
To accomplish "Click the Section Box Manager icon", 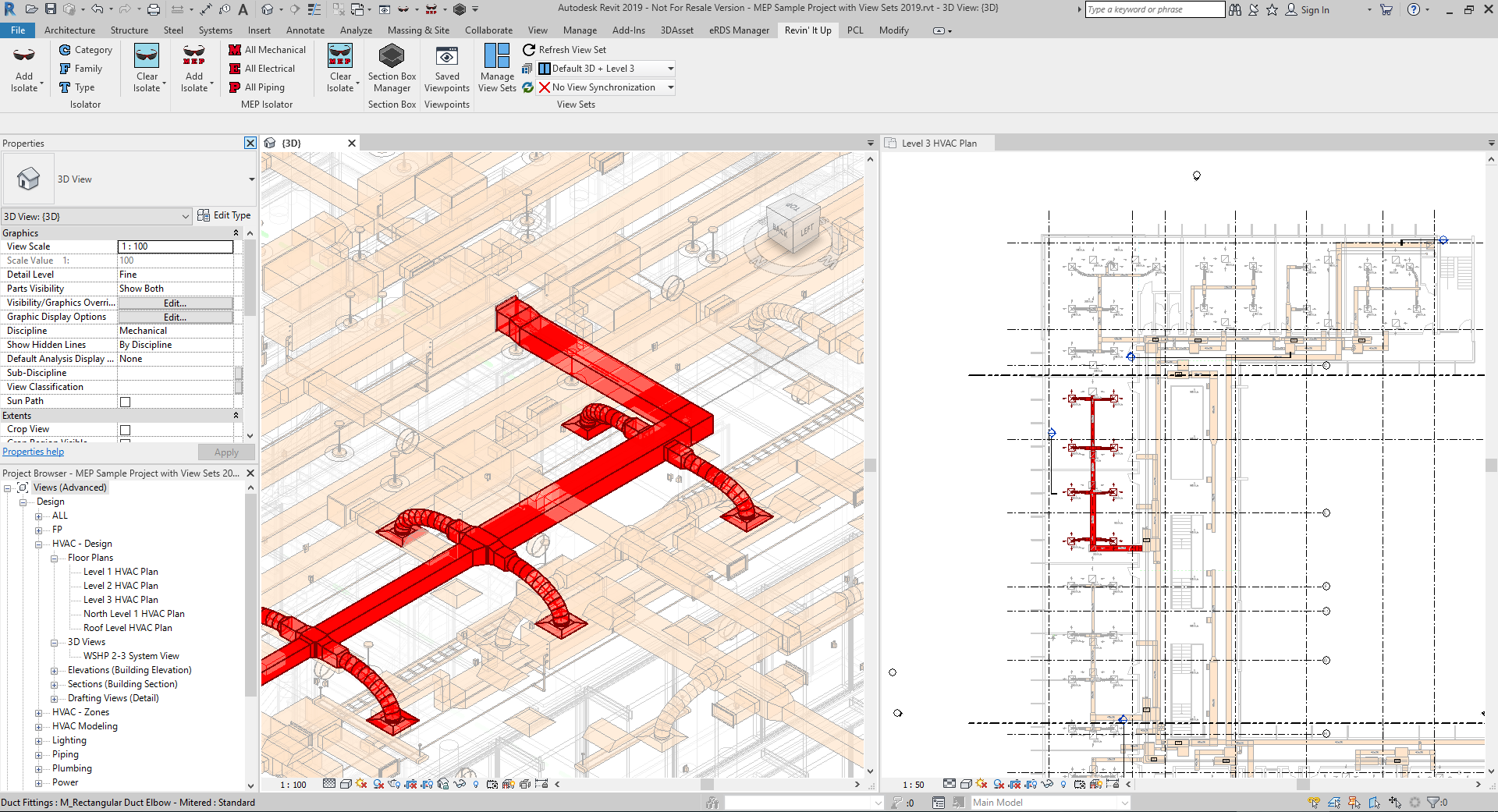I will (x=391, y=58).
